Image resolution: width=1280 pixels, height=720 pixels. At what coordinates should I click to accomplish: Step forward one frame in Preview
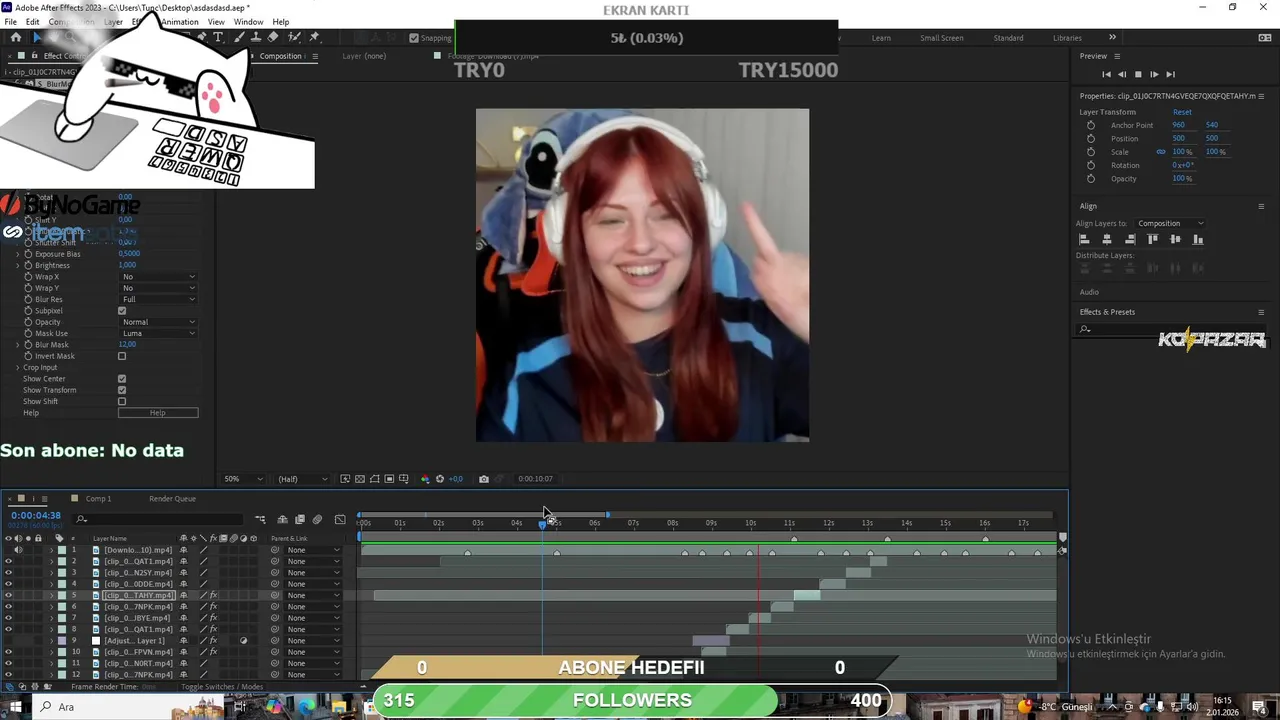coord(1154,74)
